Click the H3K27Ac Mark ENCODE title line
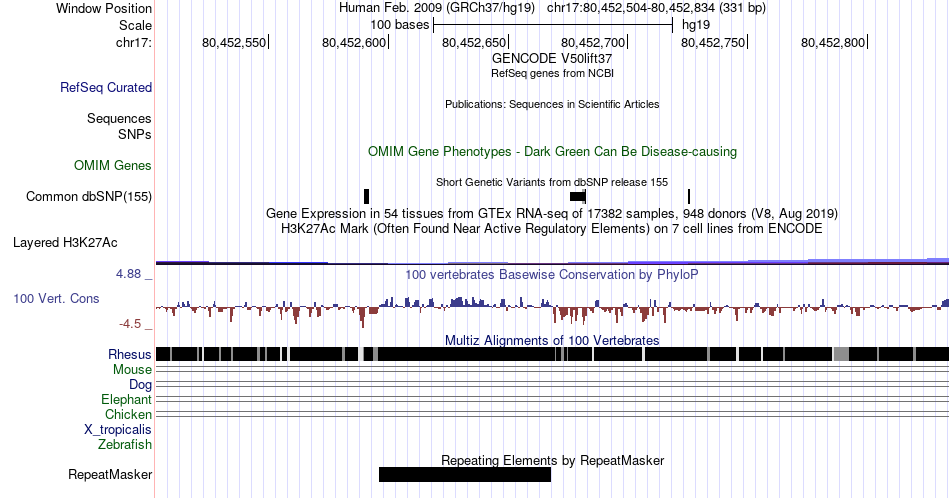This screenshot has width=950, height=498. (x=552, y=228)
